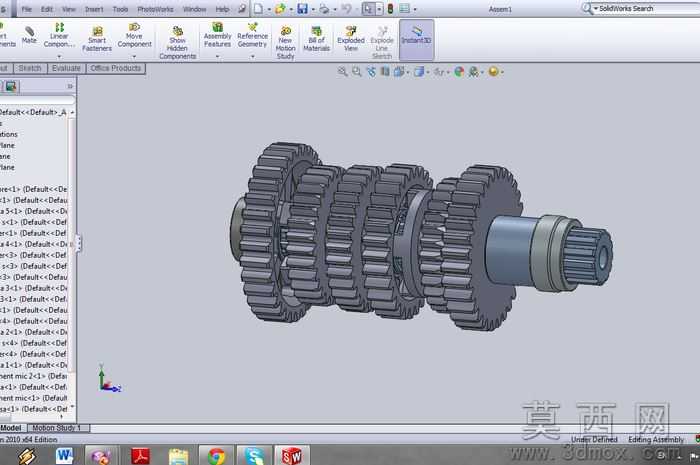Expand the New document dropdown arrow
The image size is (700, 465).
(x=269, y=9)
